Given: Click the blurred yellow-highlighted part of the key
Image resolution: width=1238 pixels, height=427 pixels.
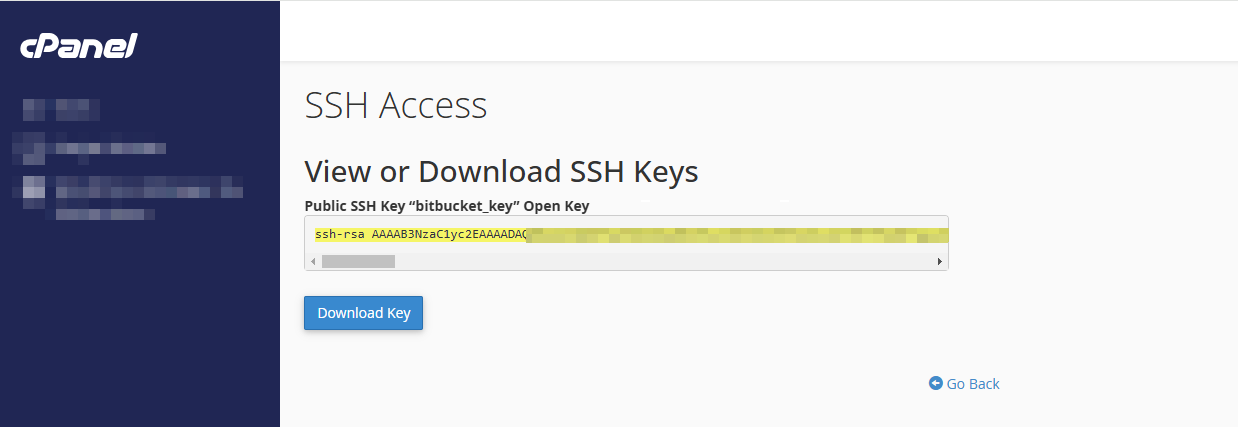Looking at the screenshot, I should coord(737,235).
